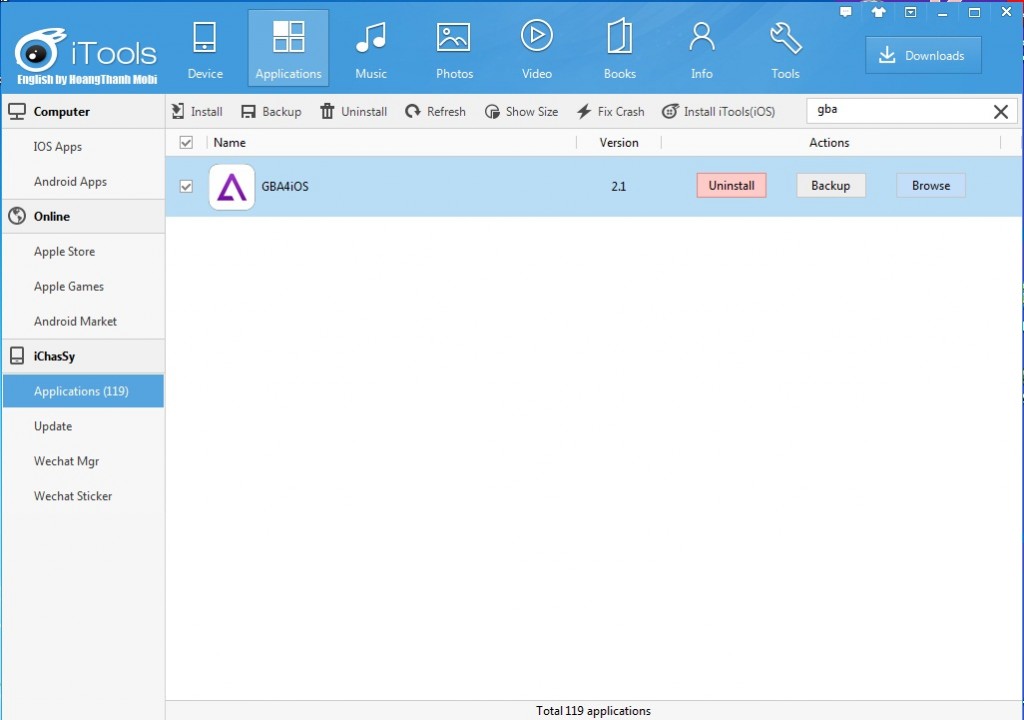Open the Device tab
The width and height of the screenshot is (1024, 720).
point(204,50)
